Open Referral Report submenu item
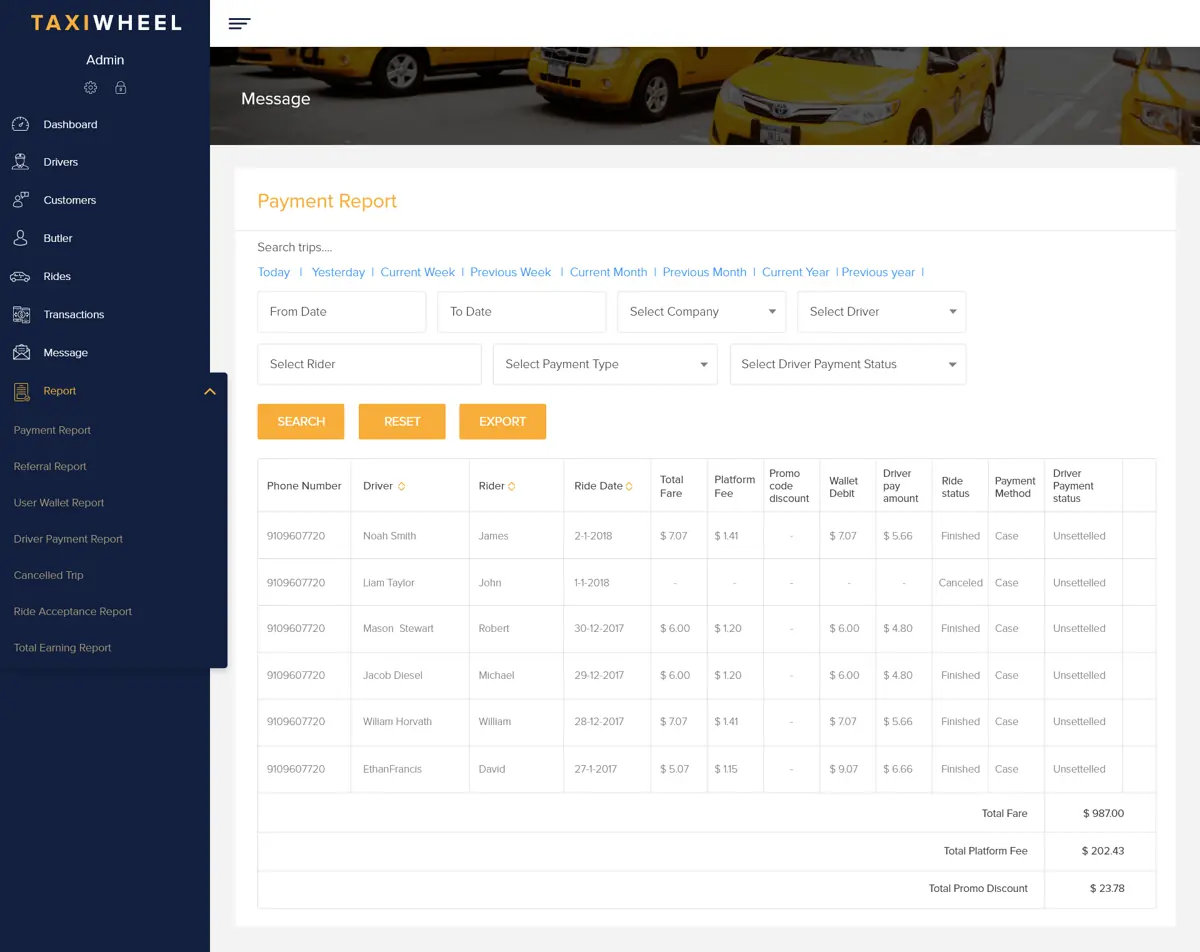Viewport: 1200px width, 952px height. coord(50,466)
